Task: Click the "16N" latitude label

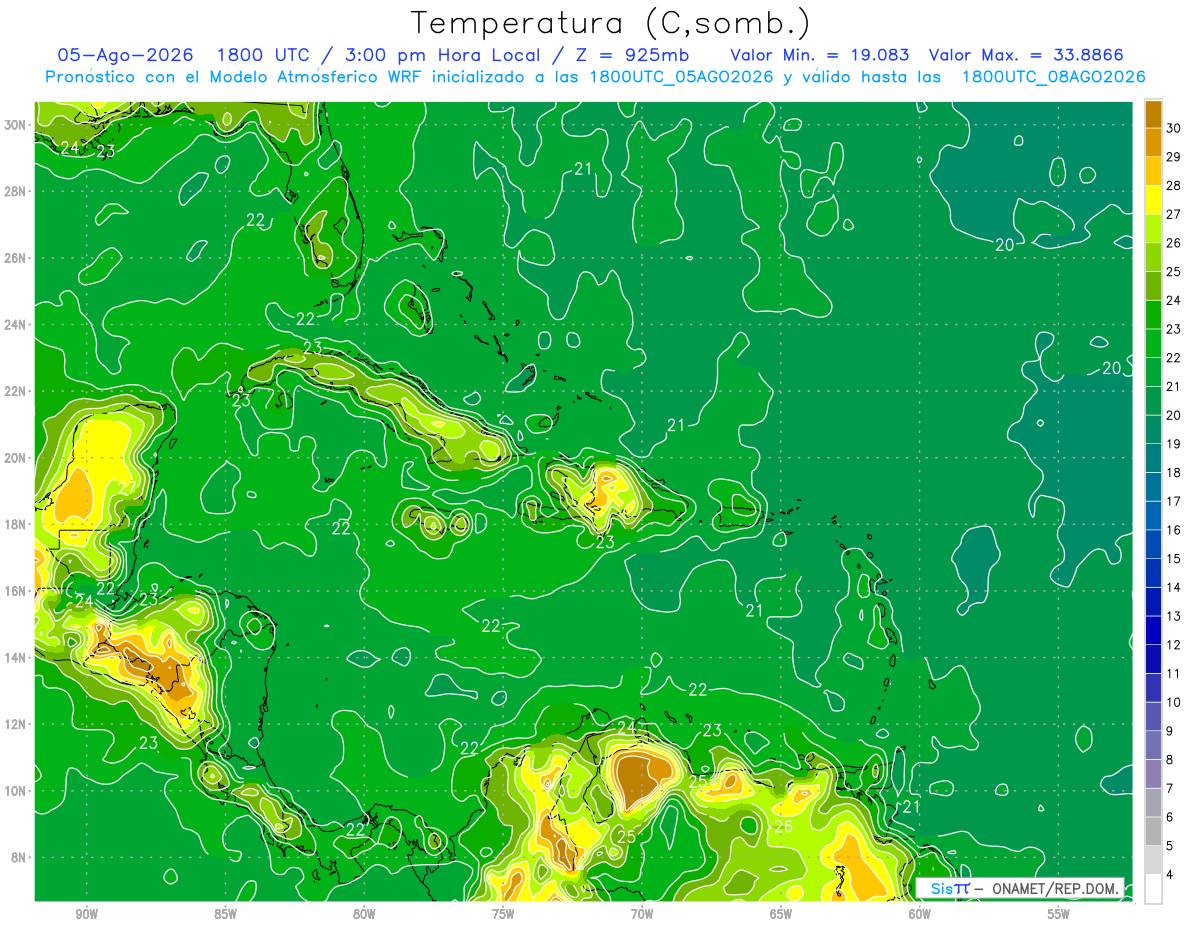Action: [x=15, y=590]
